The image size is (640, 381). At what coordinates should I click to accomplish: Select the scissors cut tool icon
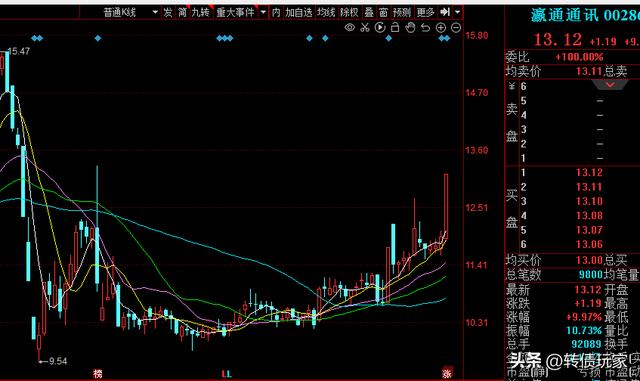(x=365, y=27)
